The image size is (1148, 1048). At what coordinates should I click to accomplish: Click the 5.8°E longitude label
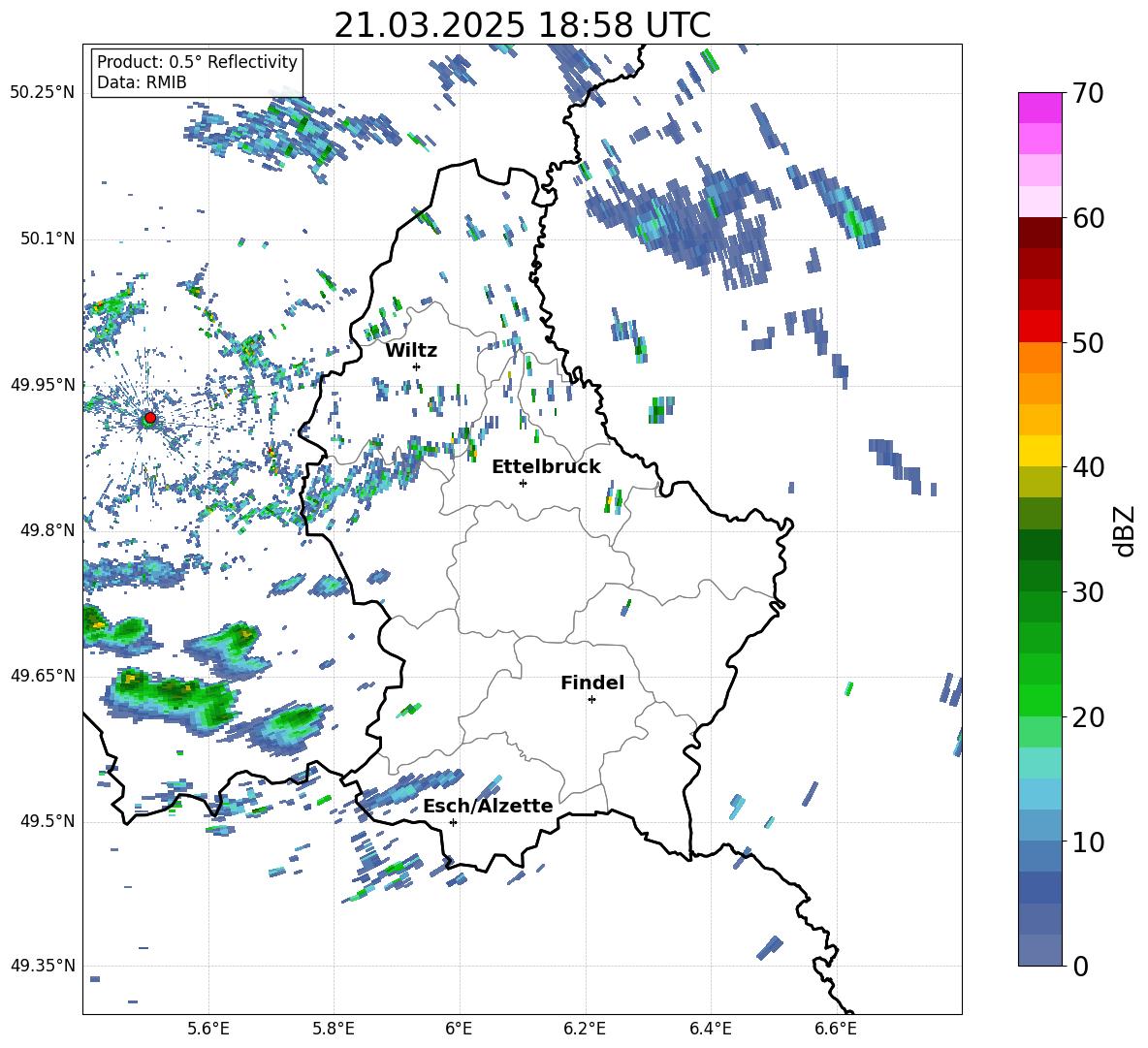pos(334,1029)
